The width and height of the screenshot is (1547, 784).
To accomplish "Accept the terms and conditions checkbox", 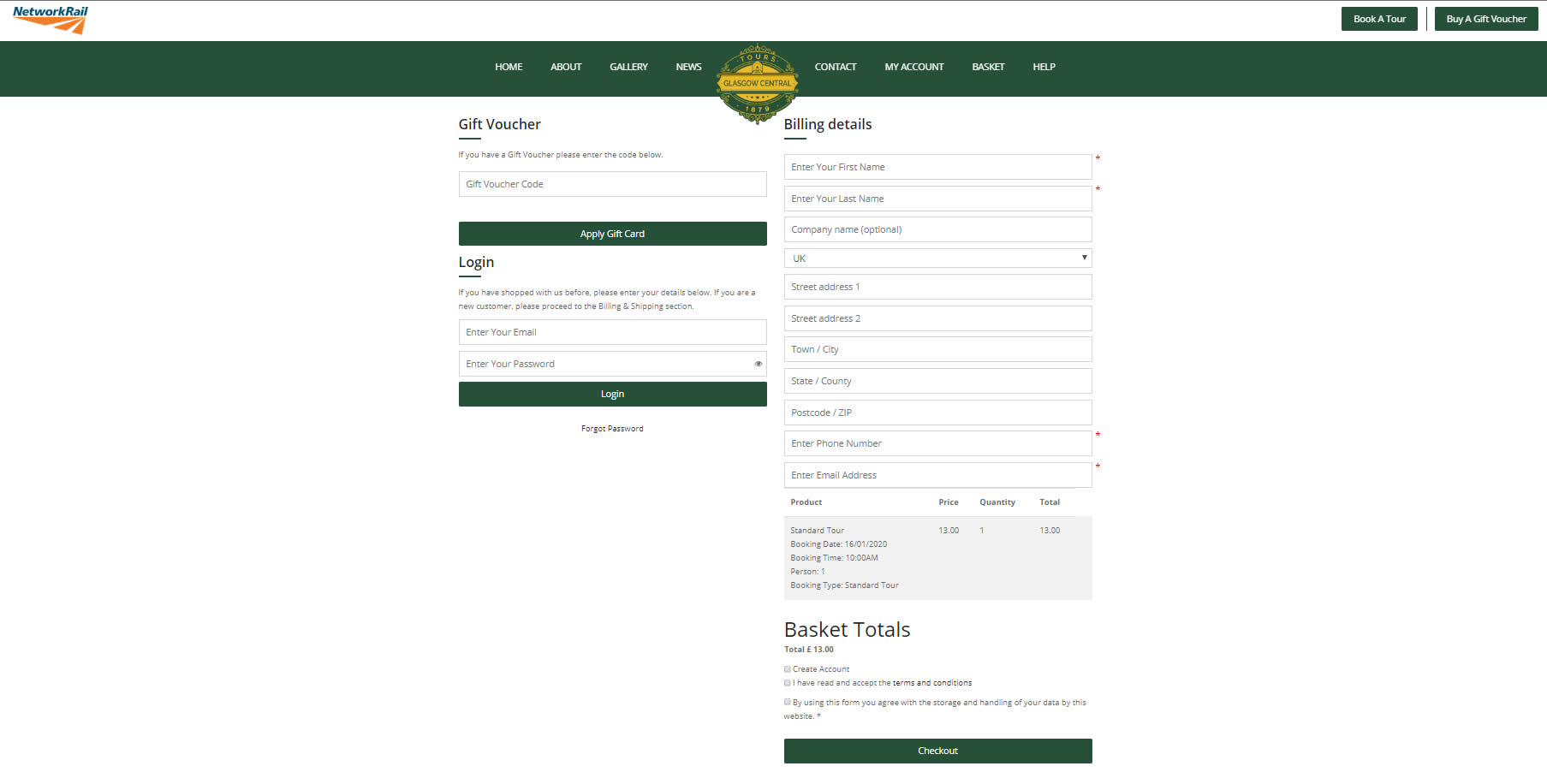I will [x=788, y=683].
